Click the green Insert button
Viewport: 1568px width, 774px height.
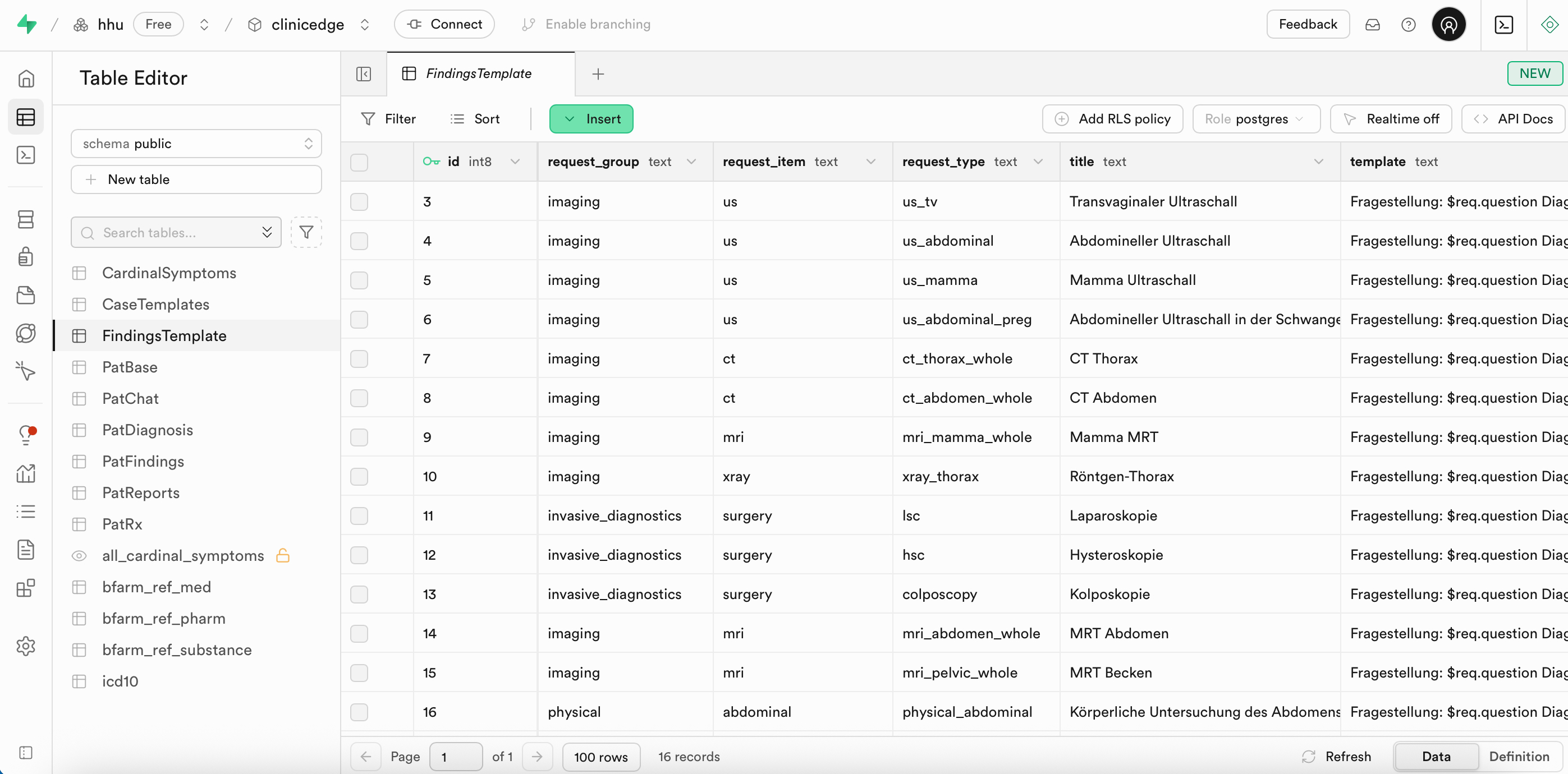point(591,119)
